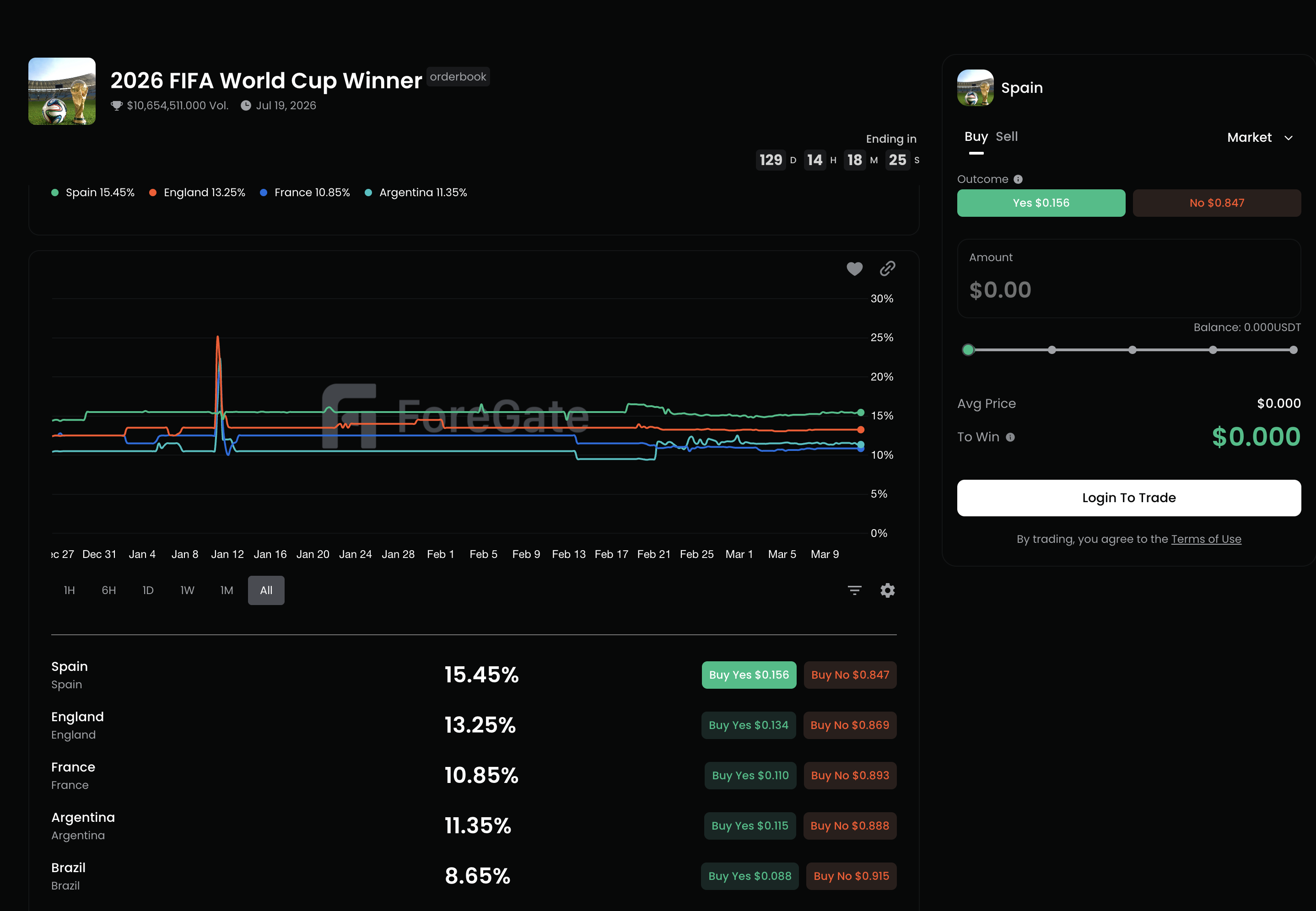This screenshot has height=911, width=1316.
Task: Click the England line endpoint on chart
Action: [x=861, y=429]
